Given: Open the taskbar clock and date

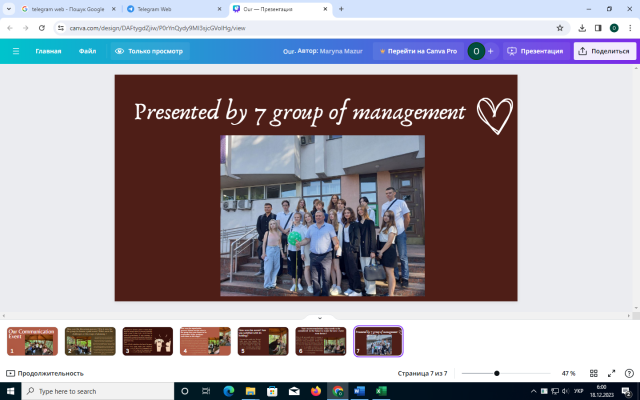Looking at the screenshot, I should point(602,391).
